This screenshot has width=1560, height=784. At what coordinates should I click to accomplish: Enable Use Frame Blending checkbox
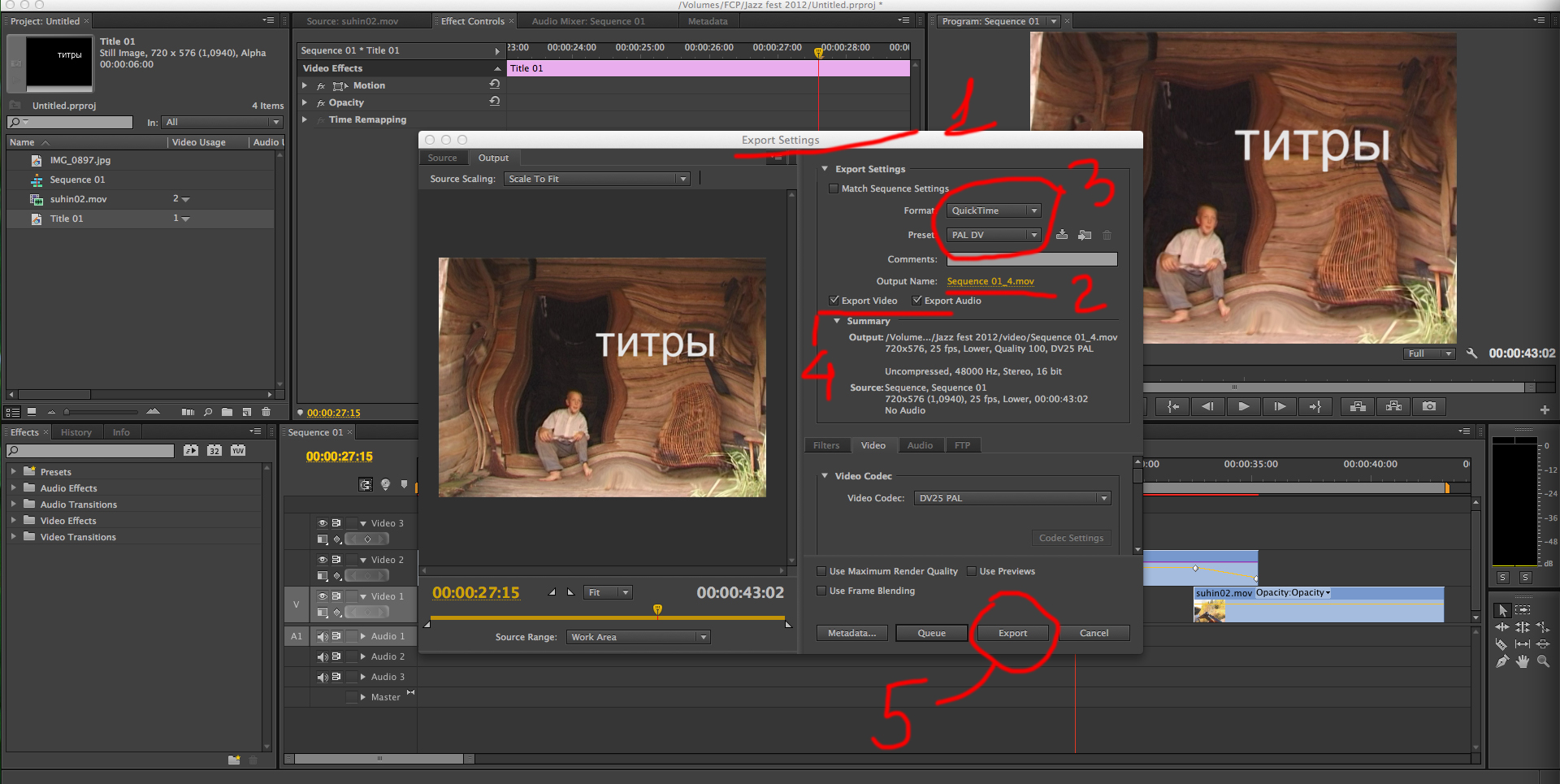[x=821, y=591]
